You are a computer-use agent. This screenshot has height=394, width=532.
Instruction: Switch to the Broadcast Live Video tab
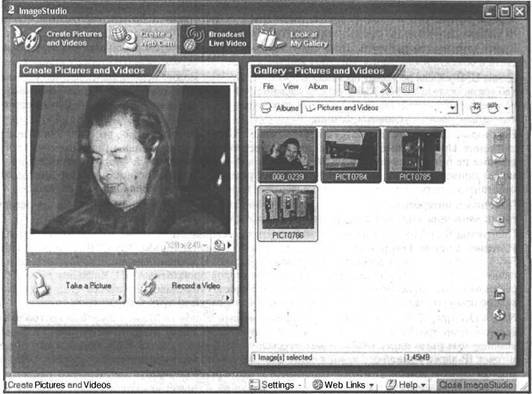(x=215, y=39)
